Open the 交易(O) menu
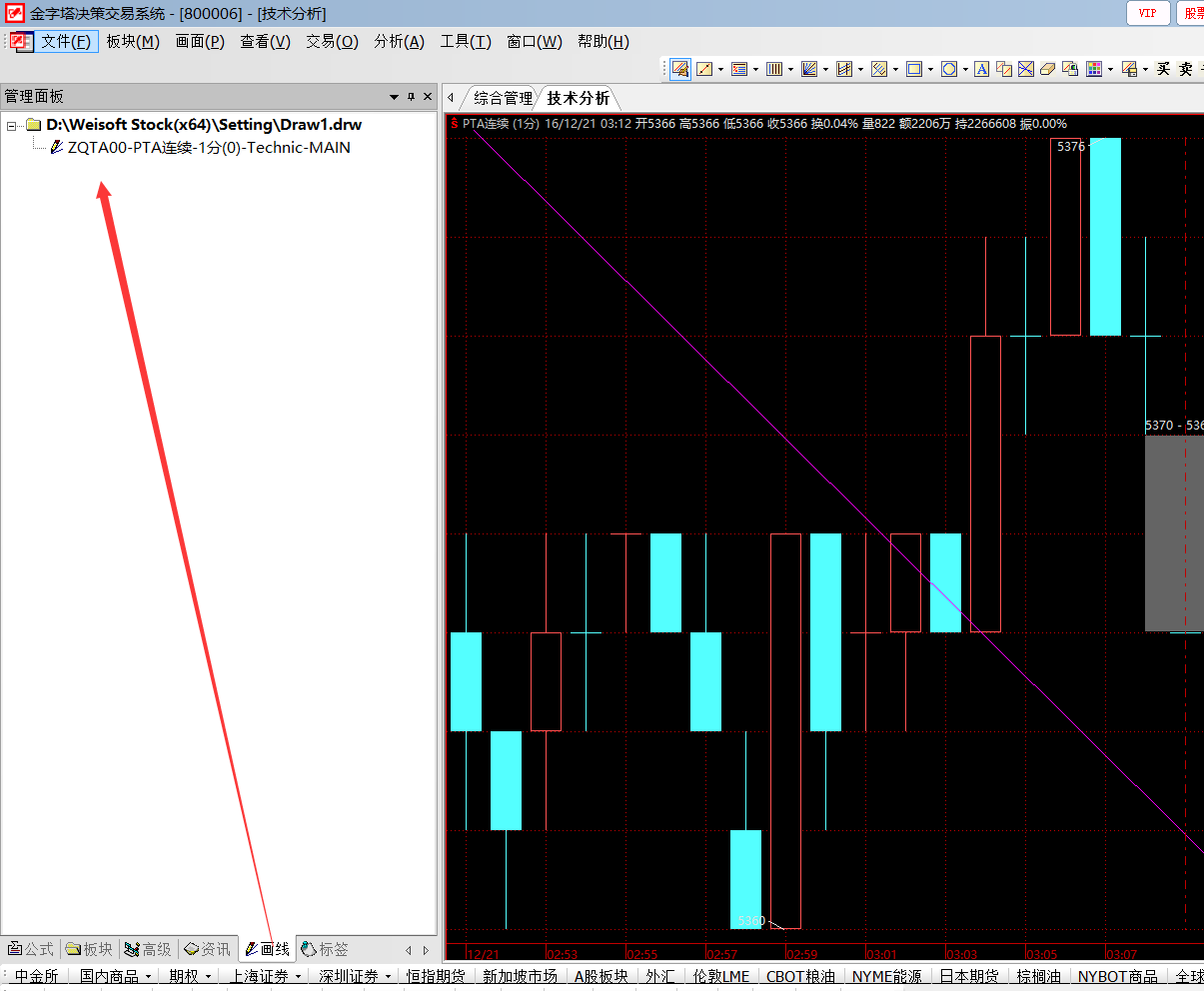 coord(332,41)
